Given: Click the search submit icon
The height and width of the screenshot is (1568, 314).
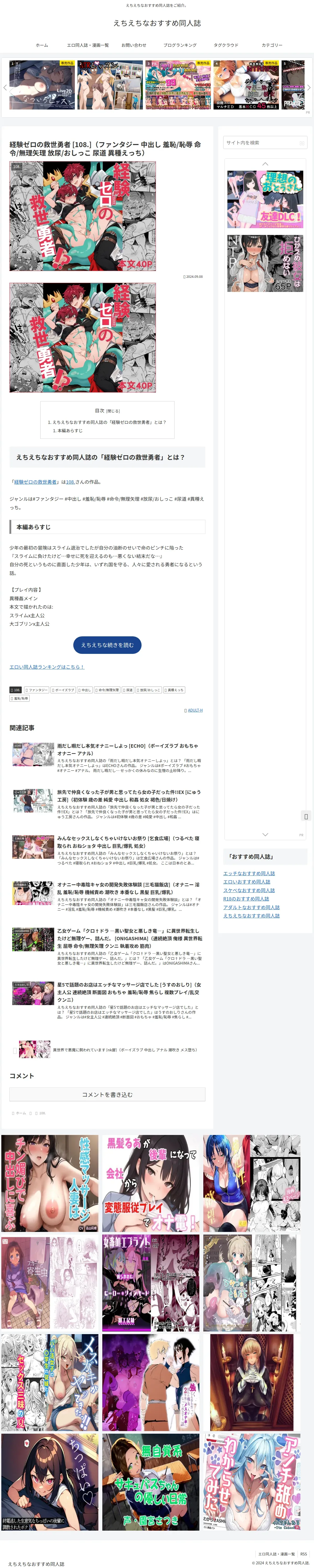Looking at the screenshot, I should click(301, 143).
